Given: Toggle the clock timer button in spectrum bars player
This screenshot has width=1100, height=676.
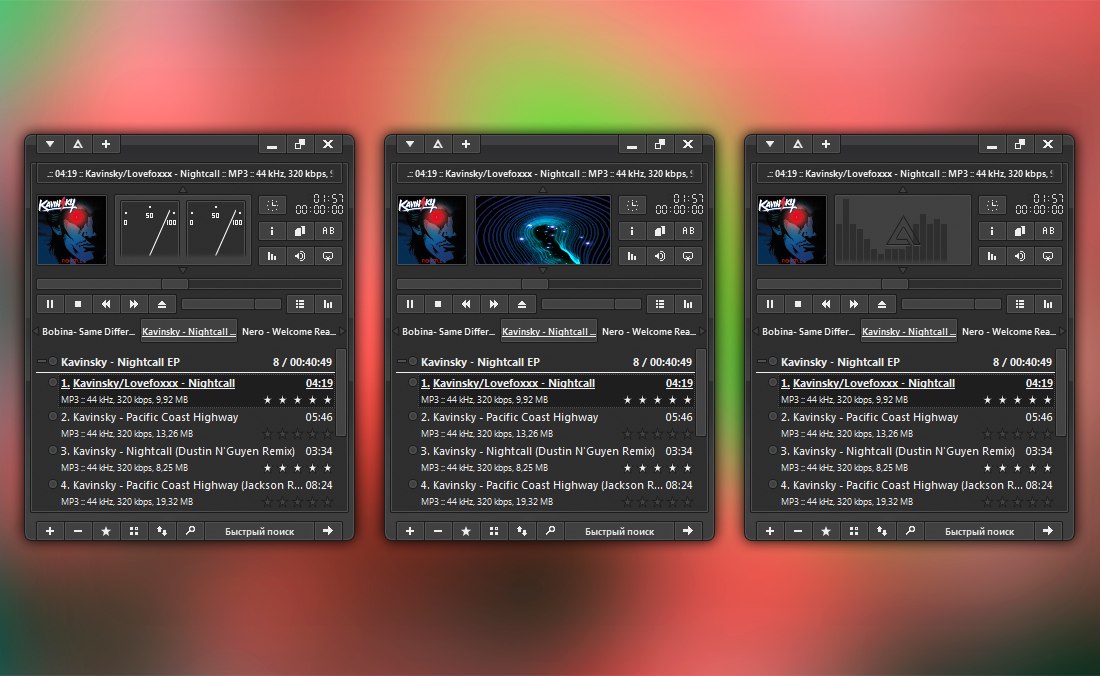Looking at the screenshot, I should point(992,205).
